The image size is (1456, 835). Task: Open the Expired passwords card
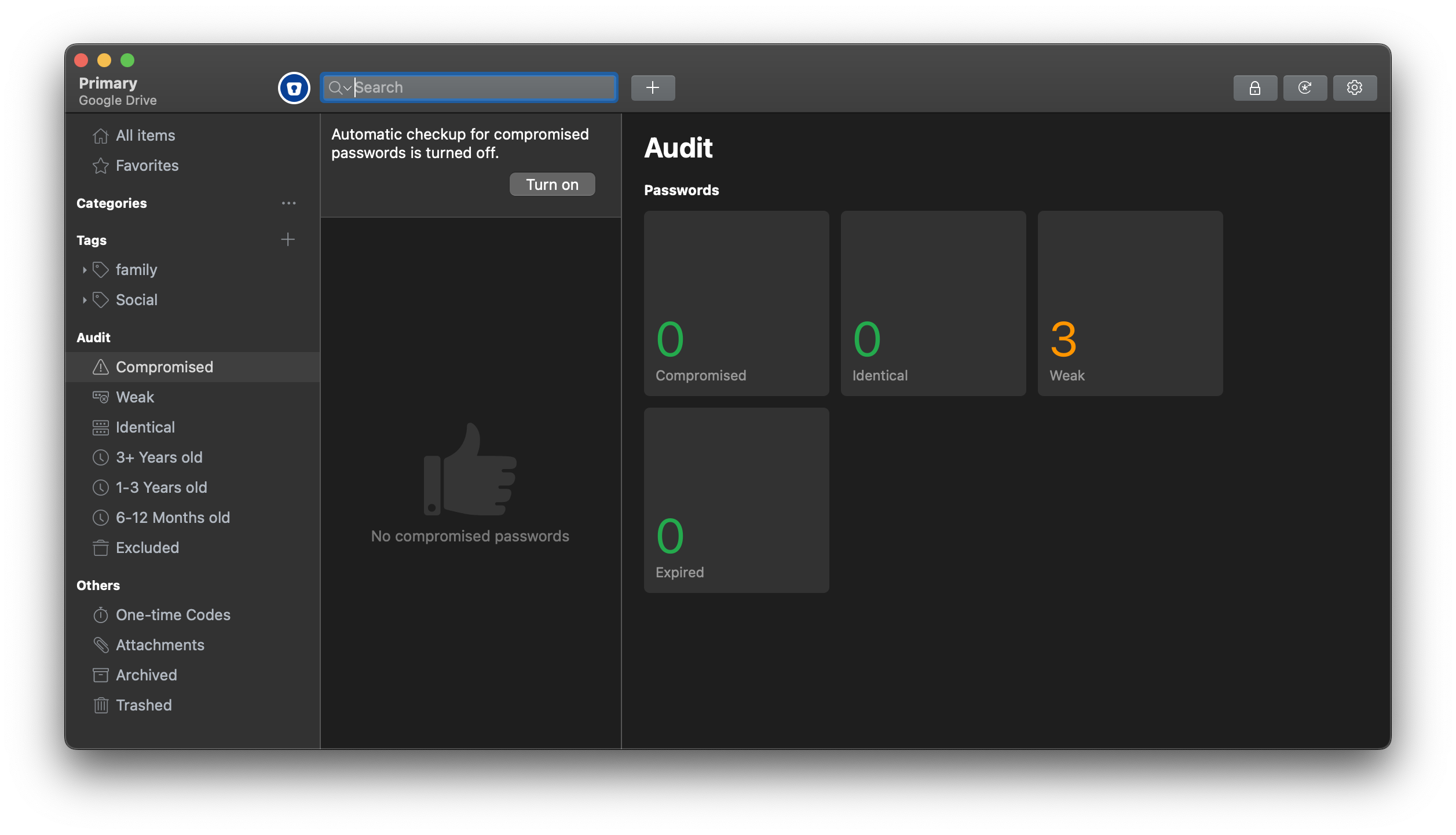(x=736, y=500)
